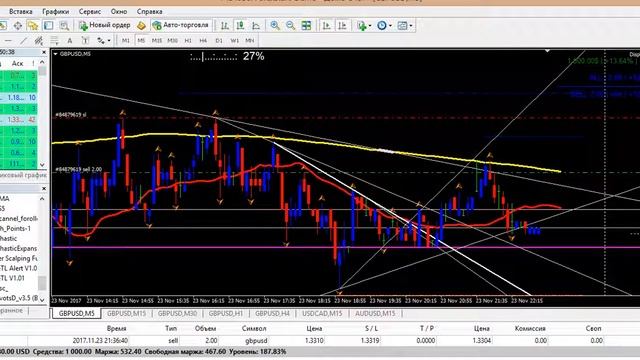The height and width of the screenshot is (360, 640).
Task: Open the indicators list dropdown
Action: click(x=364, y=25)
